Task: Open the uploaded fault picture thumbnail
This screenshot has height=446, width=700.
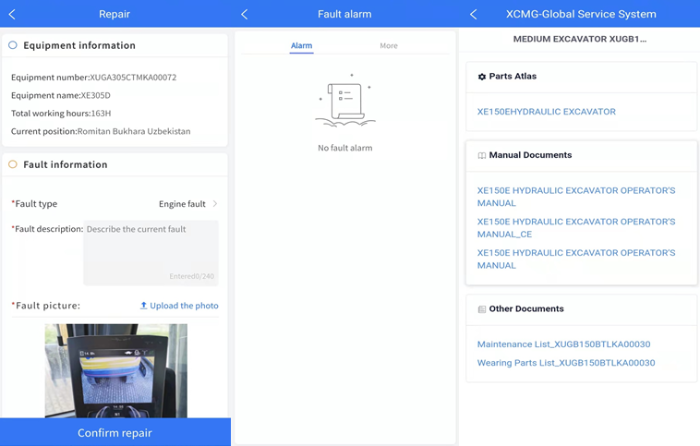Action: pos(116,371)
